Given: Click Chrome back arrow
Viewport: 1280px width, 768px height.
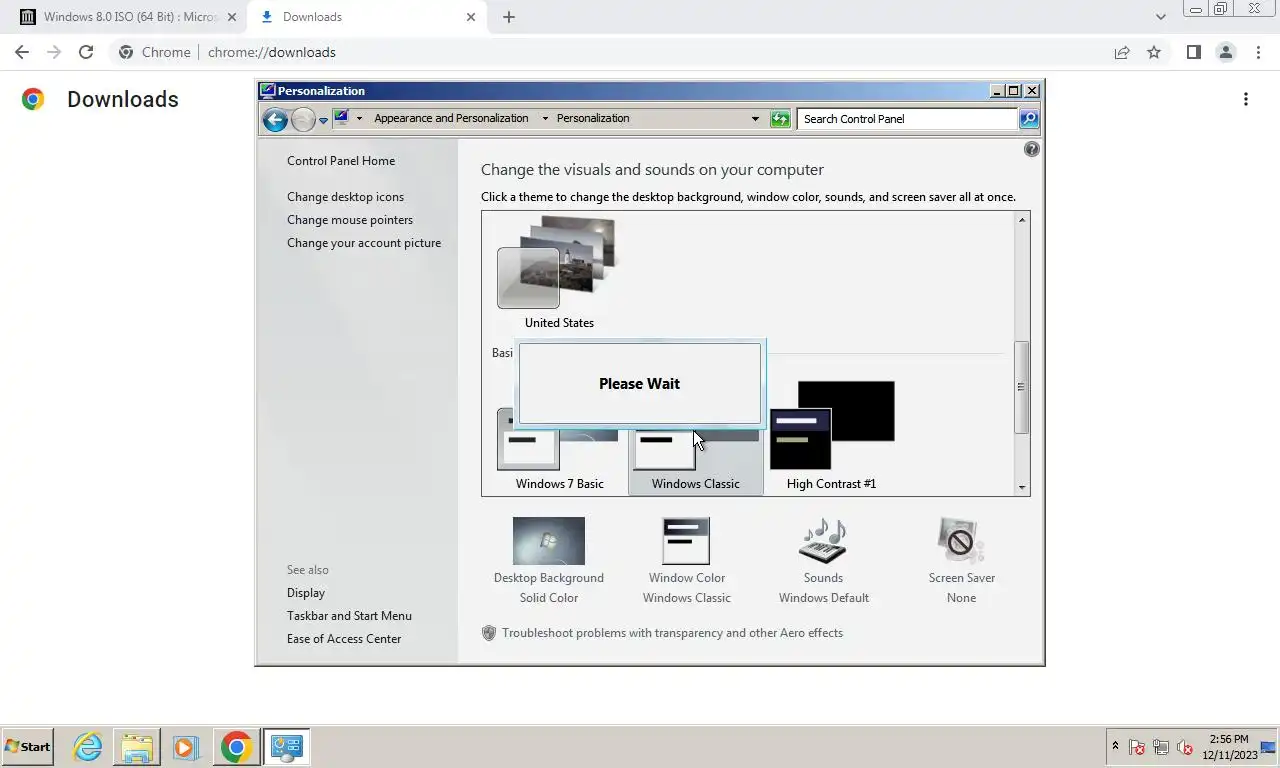Looking at the screenshot, I should pyautogui.click(x=22, y=52).
